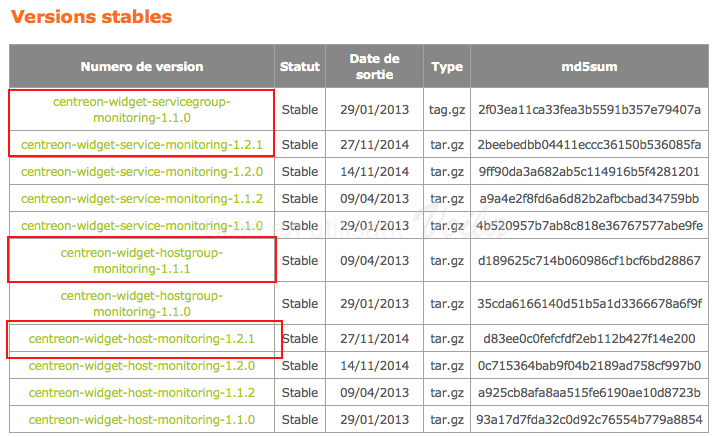Click the Type column header
Image resolution: width=714 pixels, height=437 pixels.
click(447, 67)
